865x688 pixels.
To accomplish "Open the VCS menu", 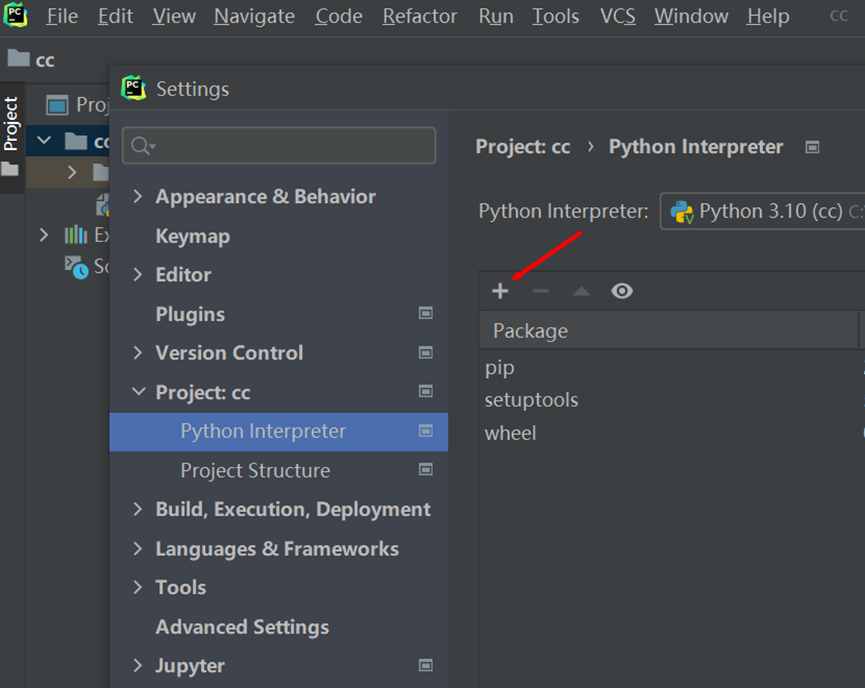I will tap(617, 16).
